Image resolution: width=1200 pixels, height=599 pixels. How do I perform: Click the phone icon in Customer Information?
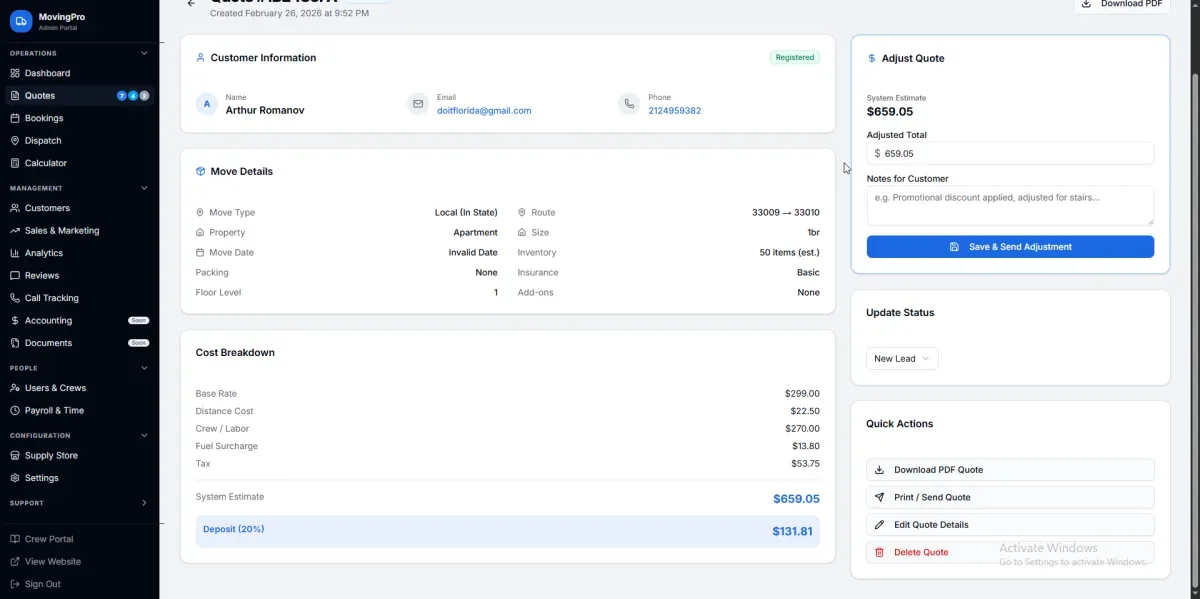point(628,104)
